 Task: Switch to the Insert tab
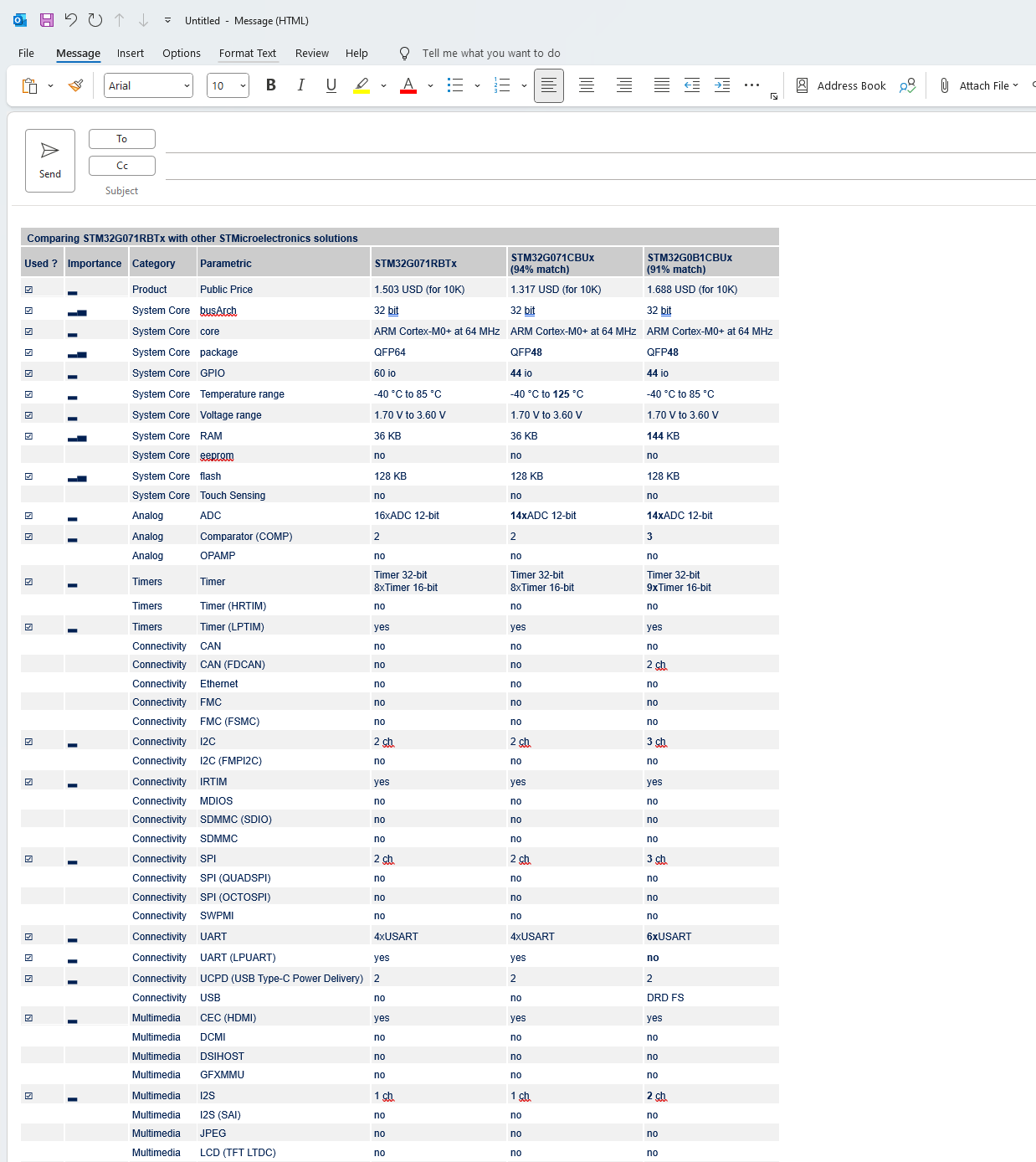pyautogui.click(x=131, y=53)
